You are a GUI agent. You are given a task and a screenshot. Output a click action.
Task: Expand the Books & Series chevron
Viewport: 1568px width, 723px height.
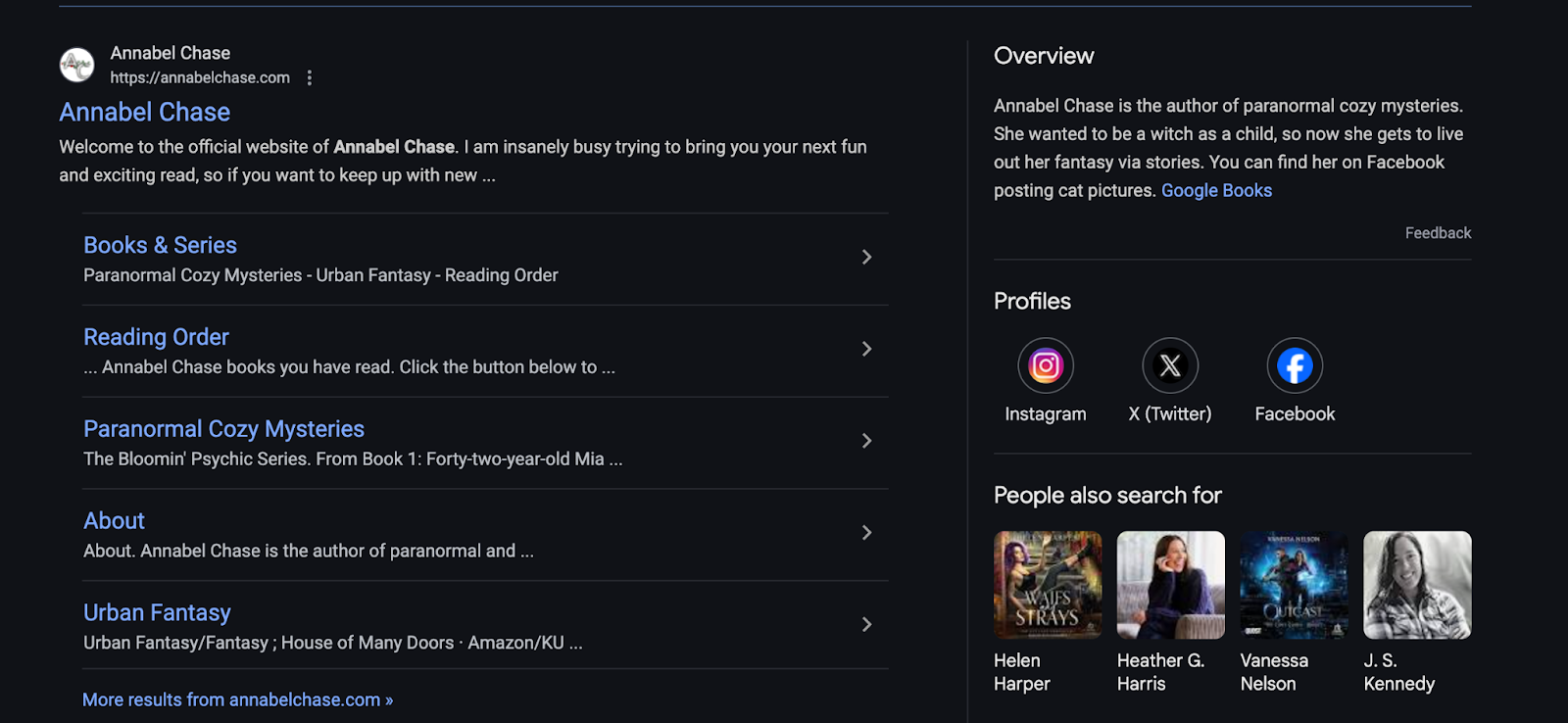pyautogui.click(x=866, y=257)
